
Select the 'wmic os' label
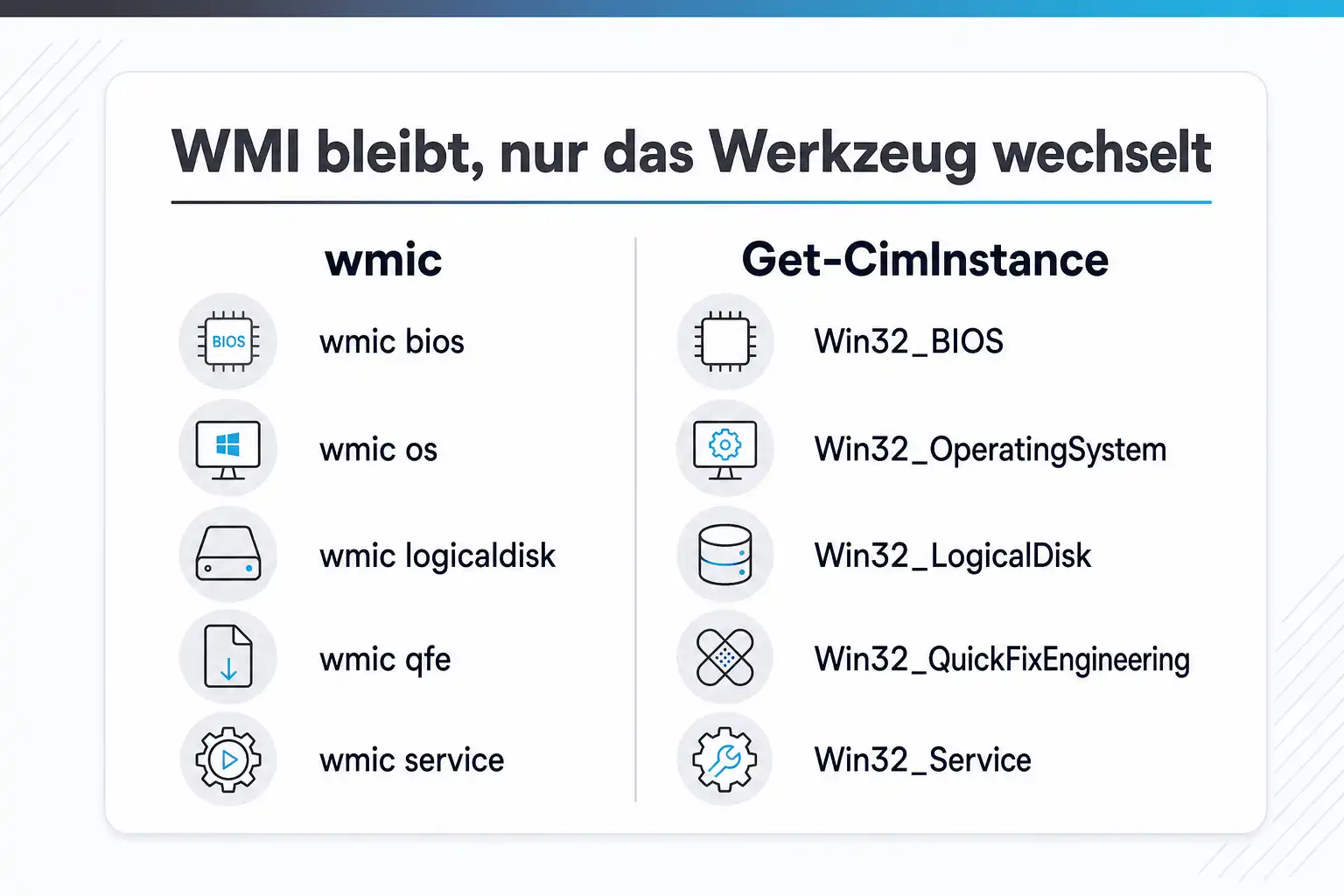click(x=379, y=450)
